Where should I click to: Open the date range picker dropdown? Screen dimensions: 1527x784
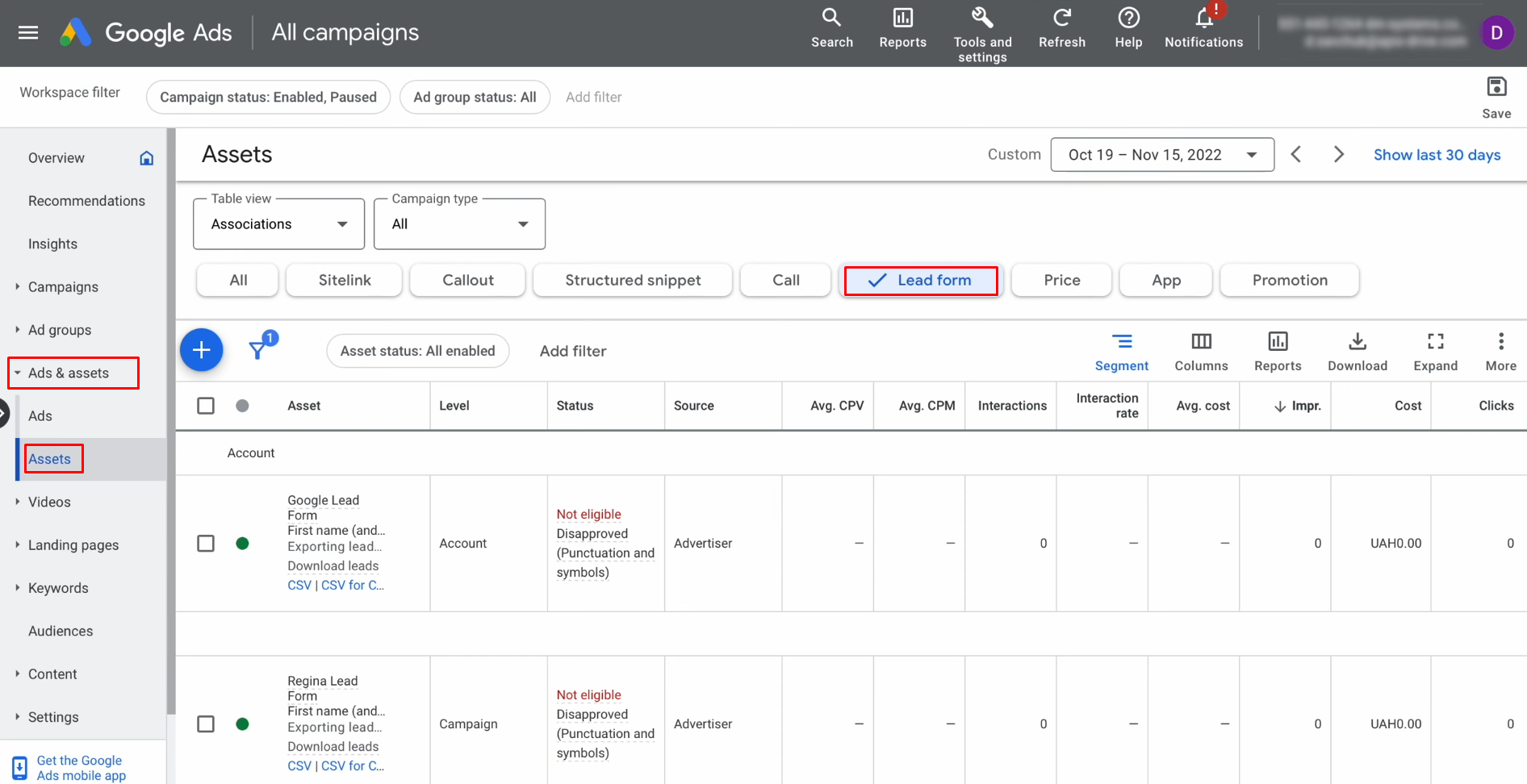(1162, 155)
